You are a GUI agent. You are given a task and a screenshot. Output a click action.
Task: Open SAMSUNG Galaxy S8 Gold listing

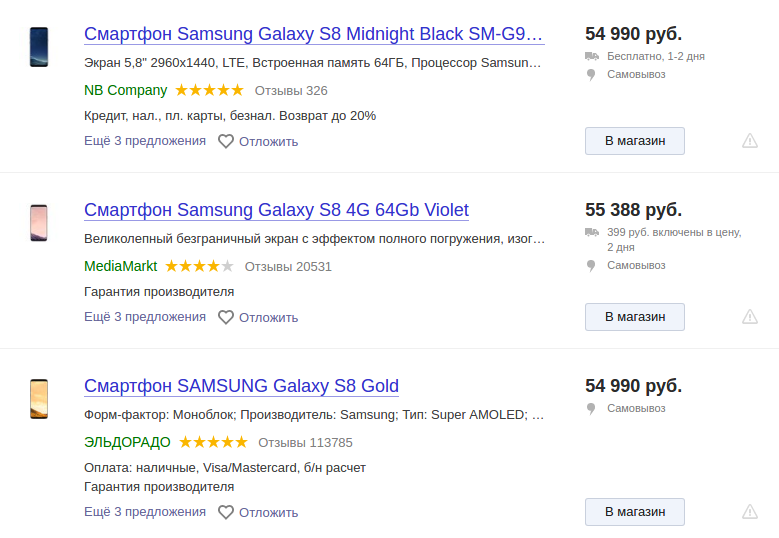241,386
